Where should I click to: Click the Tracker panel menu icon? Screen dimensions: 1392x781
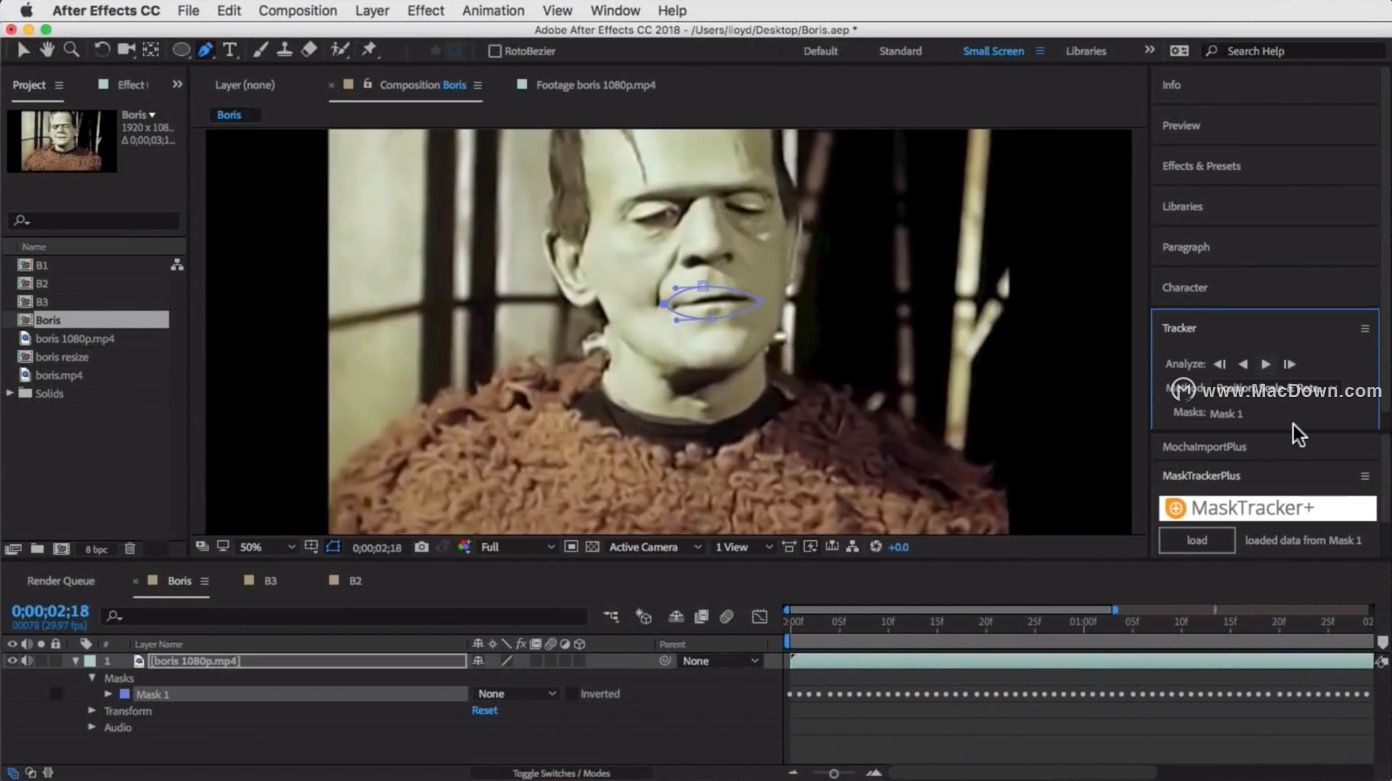tap(1365, 329)
